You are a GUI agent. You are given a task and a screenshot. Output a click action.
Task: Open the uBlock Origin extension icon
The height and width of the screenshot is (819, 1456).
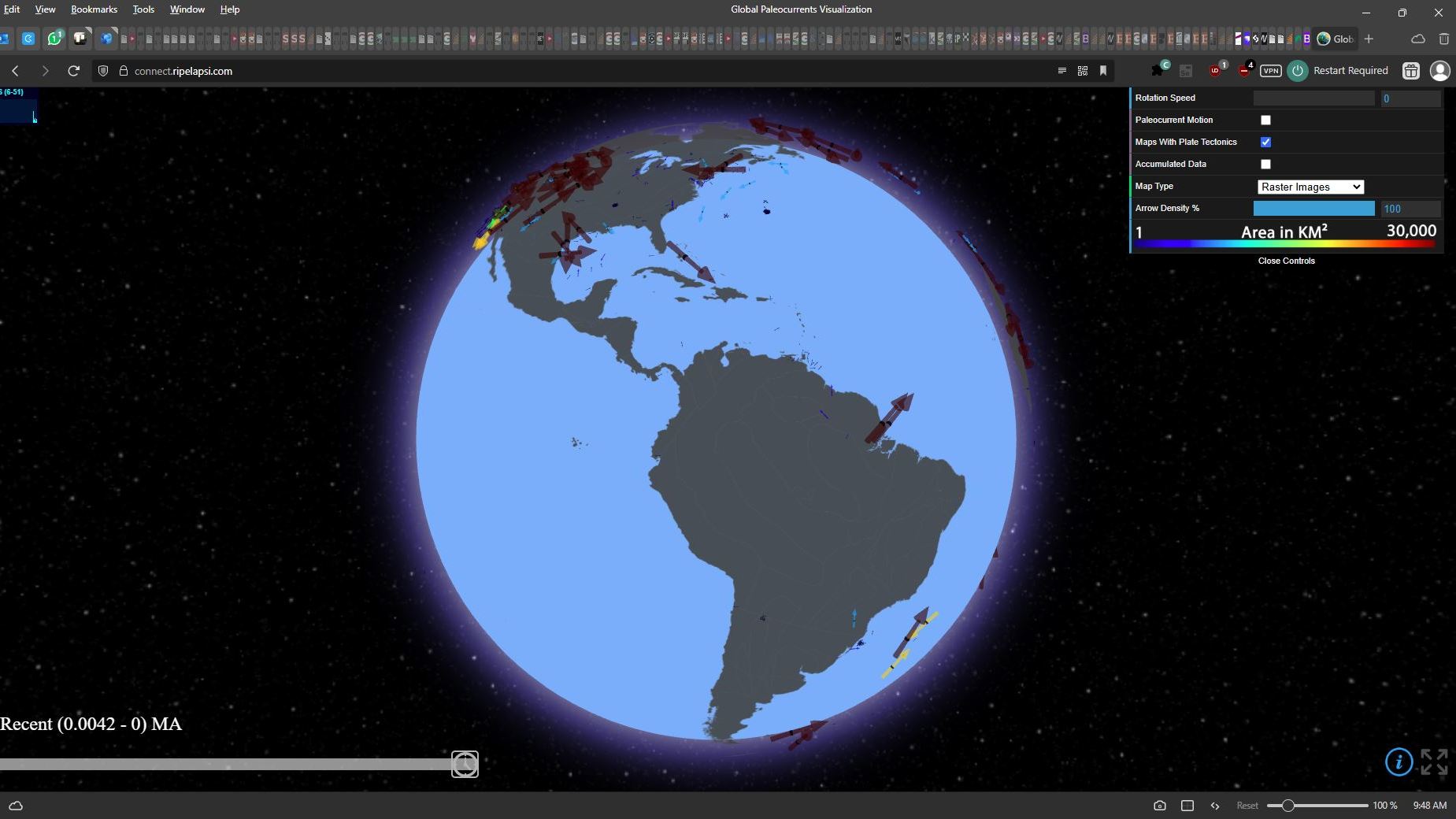pyautogui.click(x=1216, y=71)
